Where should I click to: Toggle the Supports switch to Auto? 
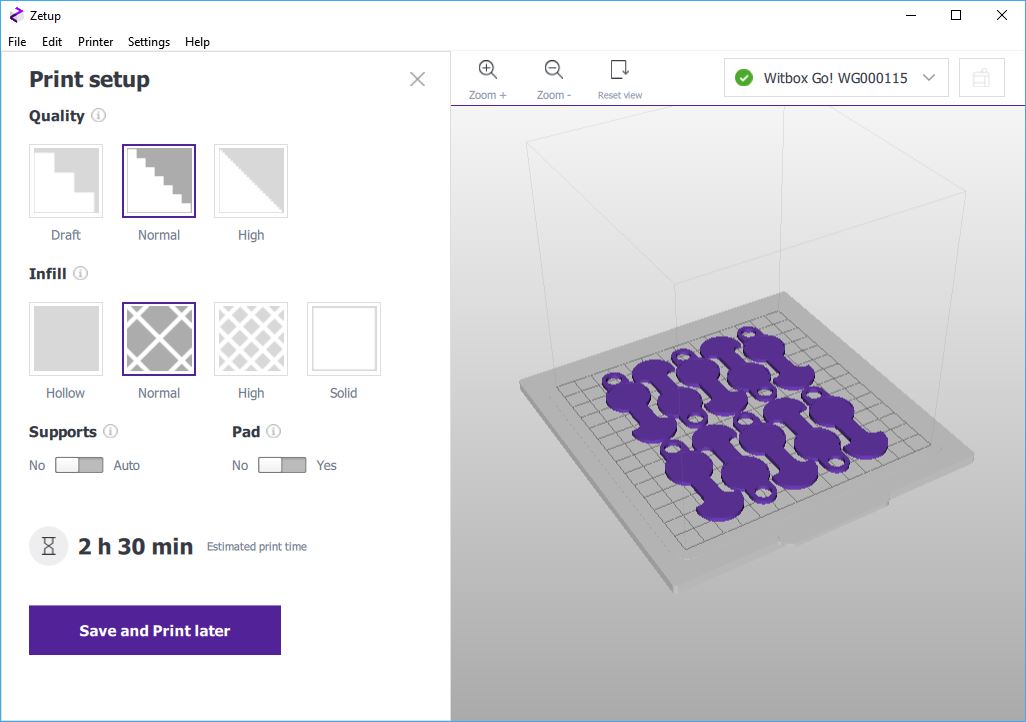79,465
